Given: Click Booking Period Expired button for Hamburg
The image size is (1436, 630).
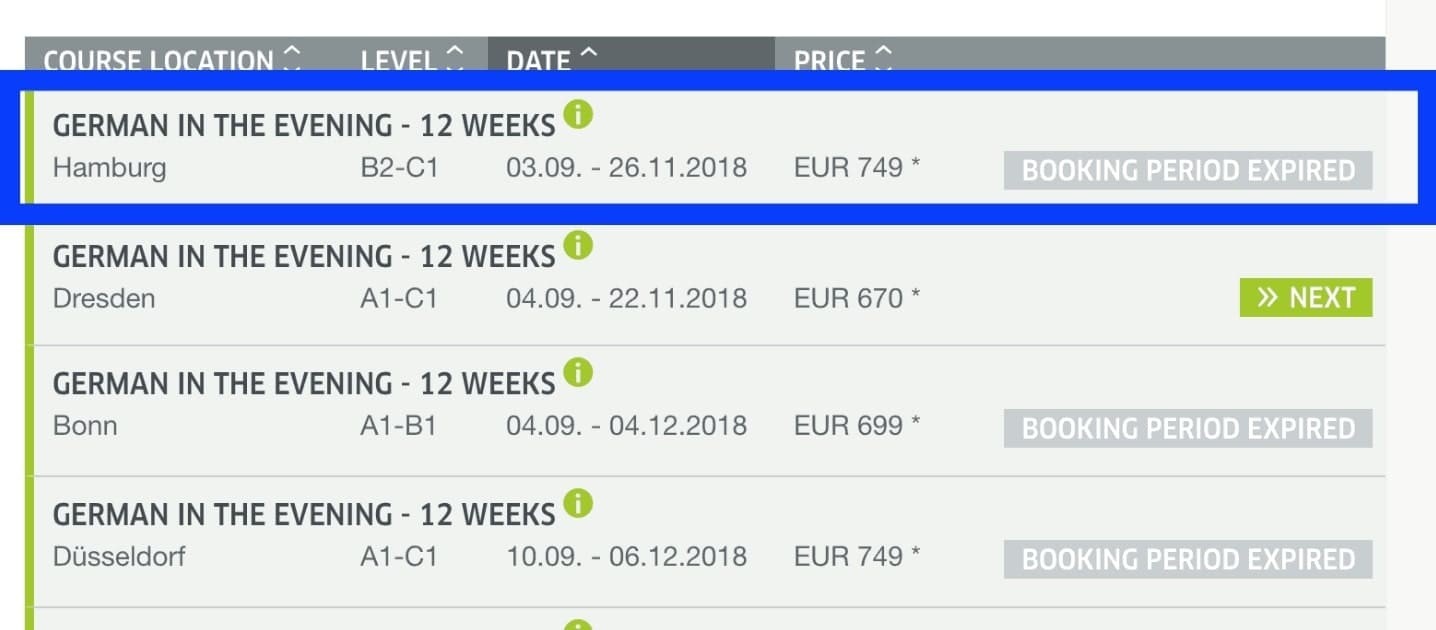Looking at the screenshot, I should (x=1187, y=171).
